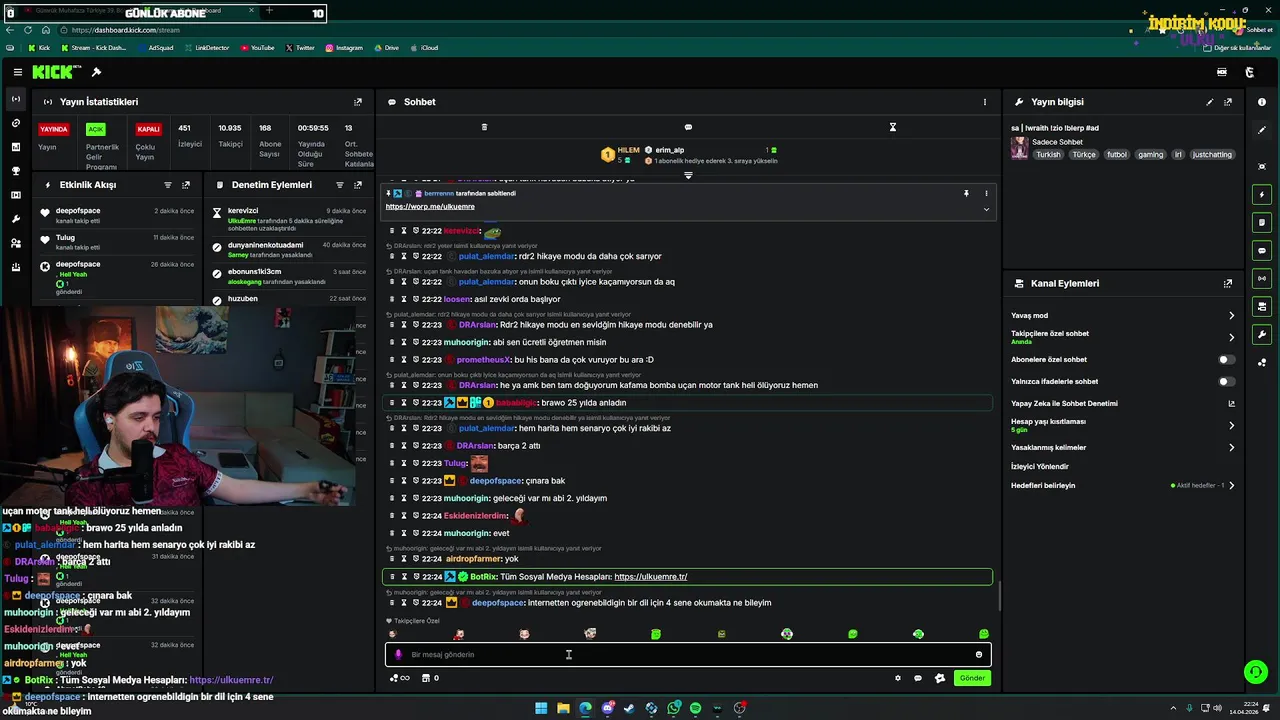Pop out the Yayın İstatistikleri panel
Viewport: 1280px width, 720px height.
[358, 102]
